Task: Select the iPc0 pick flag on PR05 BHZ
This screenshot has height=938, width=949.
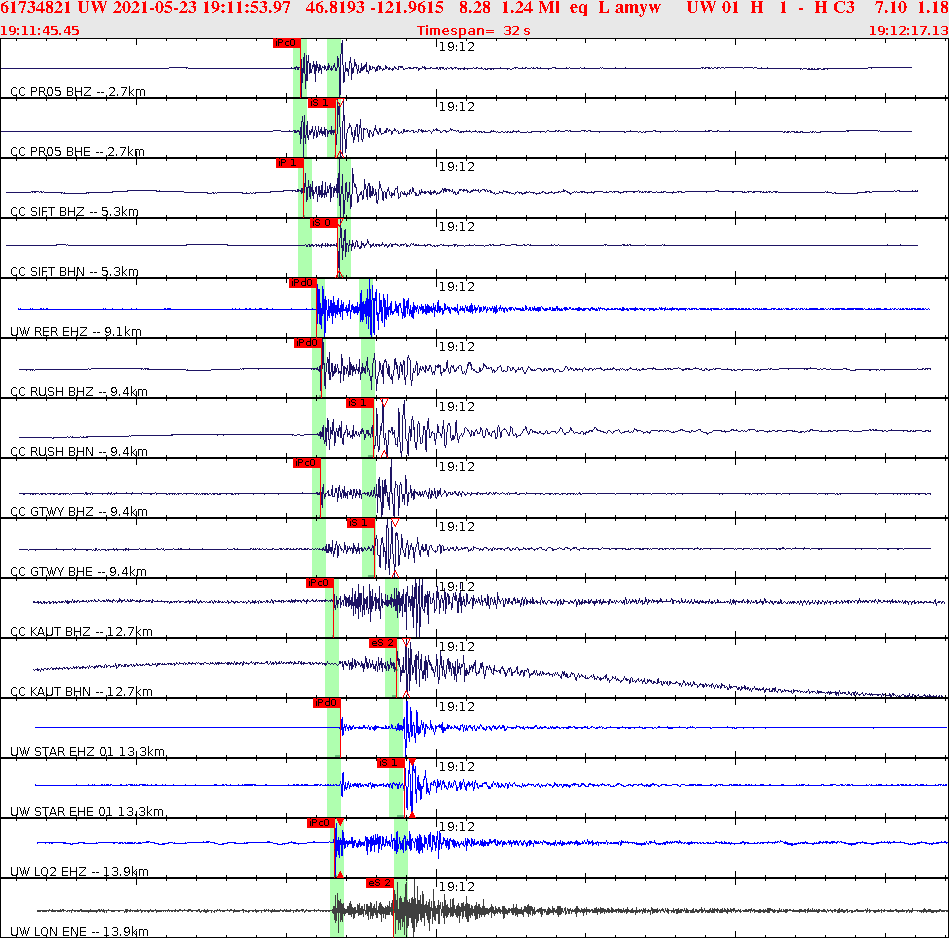Action: click(285, 43)
